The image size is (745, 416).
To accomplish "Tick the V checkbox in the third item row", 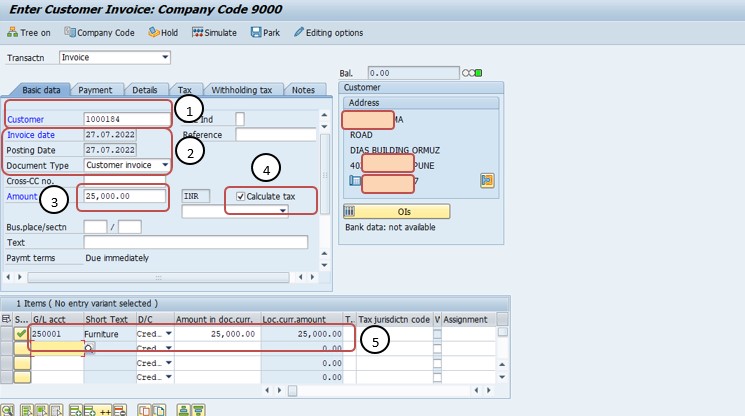I will (x=438, y=363).
